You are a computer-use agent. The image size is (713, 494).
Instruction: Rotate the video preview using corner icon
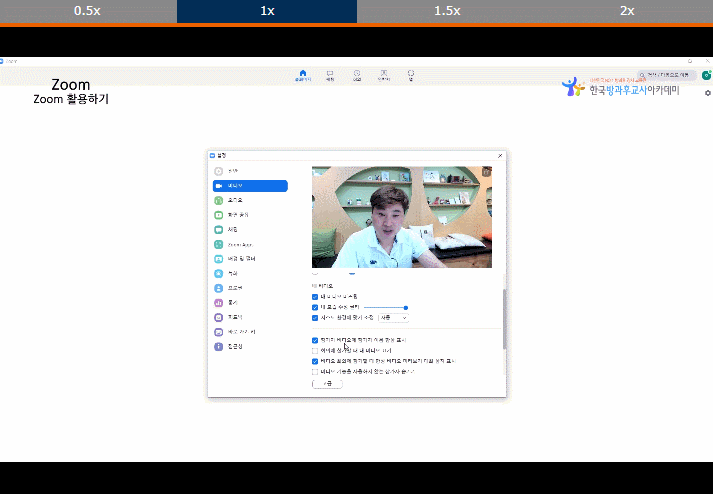(x=487, y=171)
